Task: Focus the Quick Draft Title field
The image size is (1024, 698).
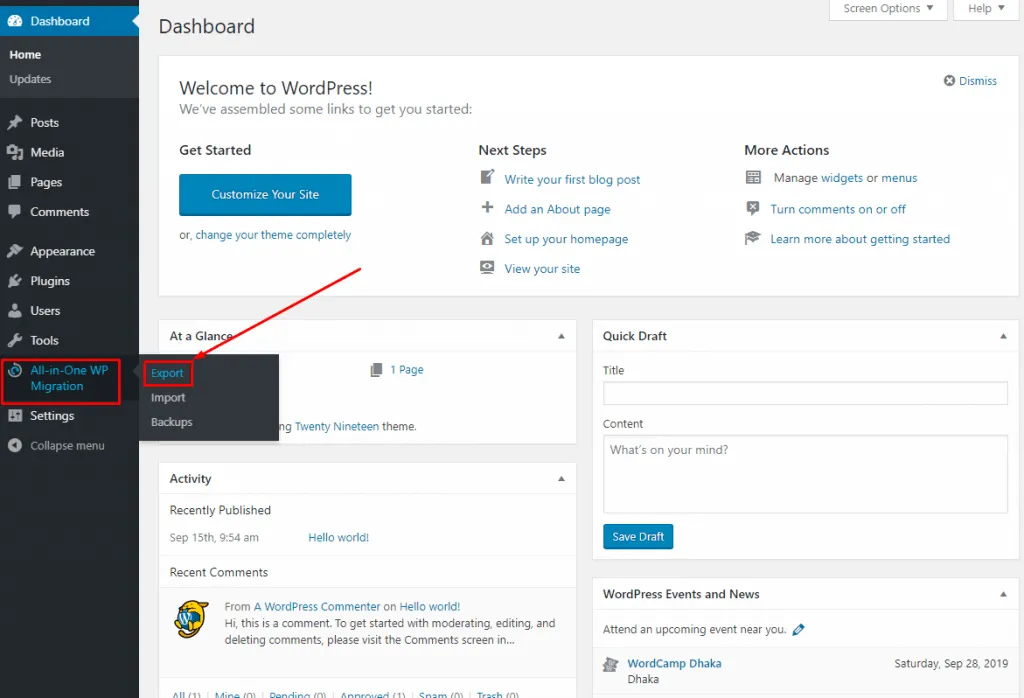Action: click(805, 393)
